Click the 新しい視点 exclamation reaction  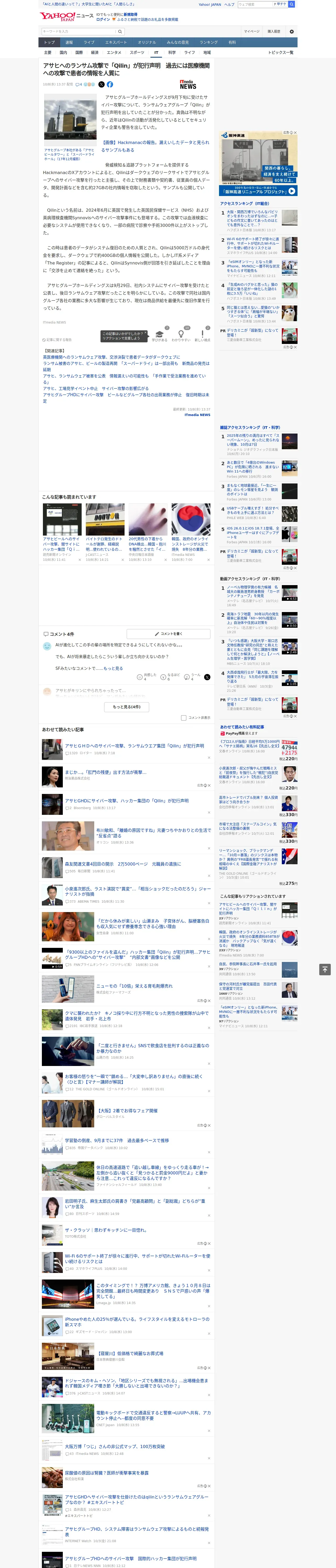[x=203, y=335]
